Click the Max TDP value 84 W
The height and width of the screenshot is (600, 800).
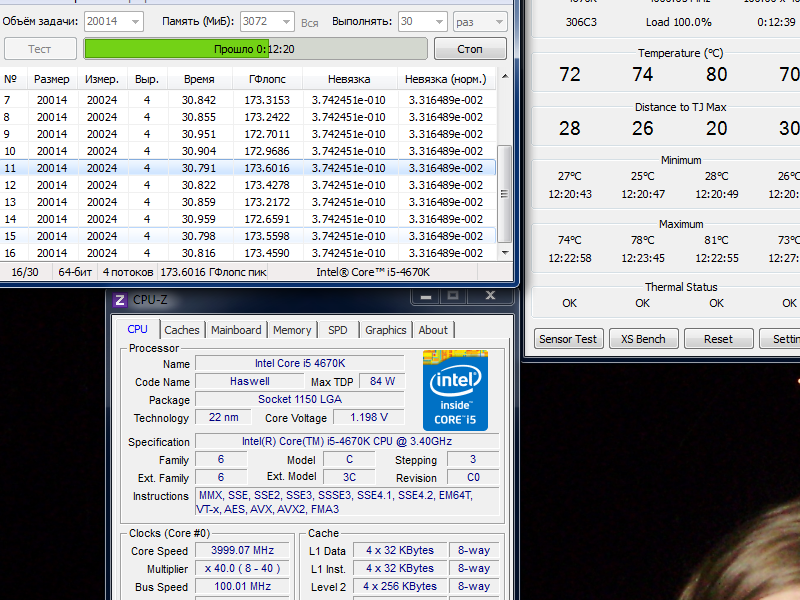pyautogui.click(x=382, y=381)
